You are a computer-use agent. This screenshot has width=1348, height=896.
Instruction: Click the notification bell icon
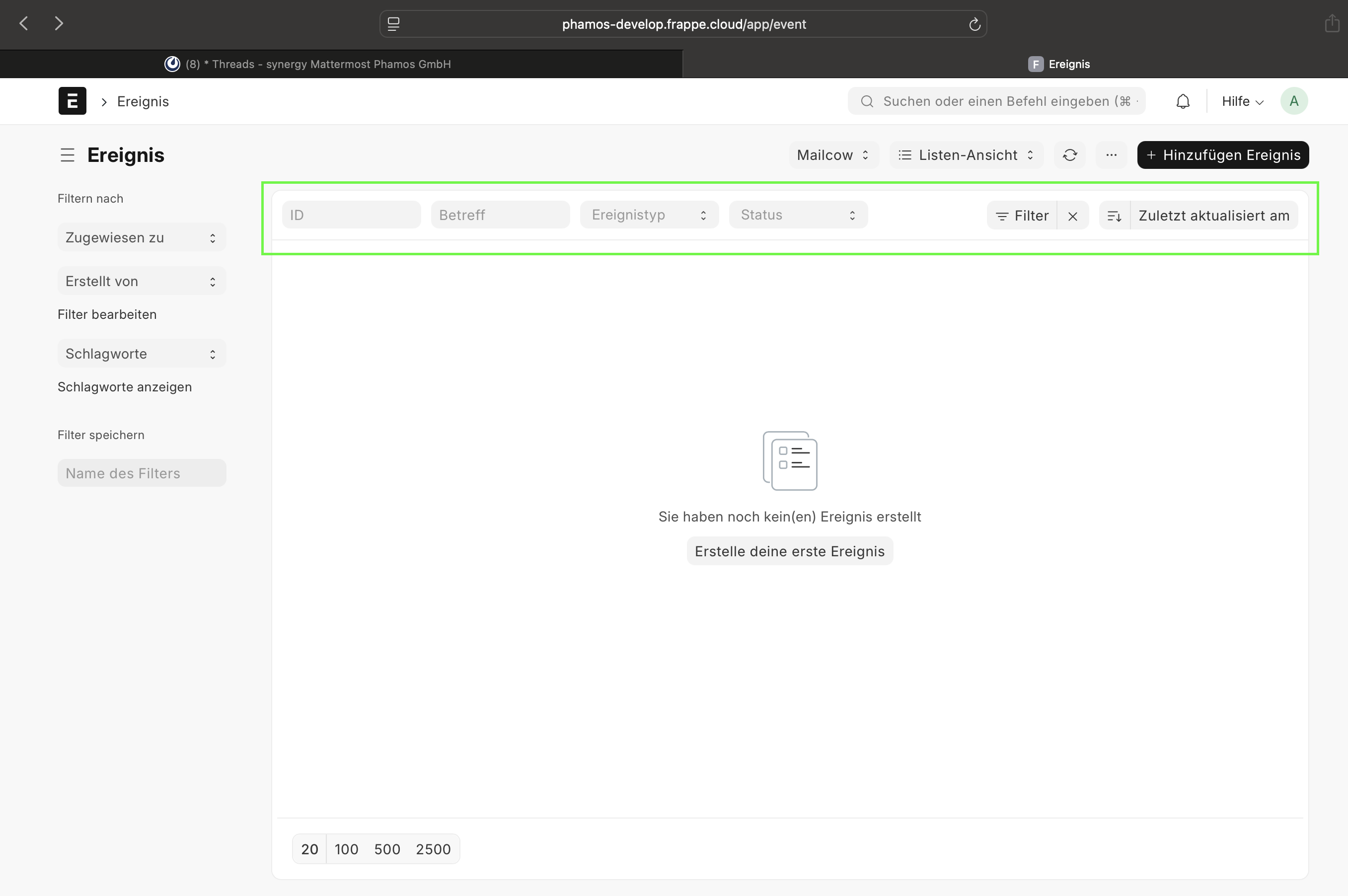(x=1182, y=101)
